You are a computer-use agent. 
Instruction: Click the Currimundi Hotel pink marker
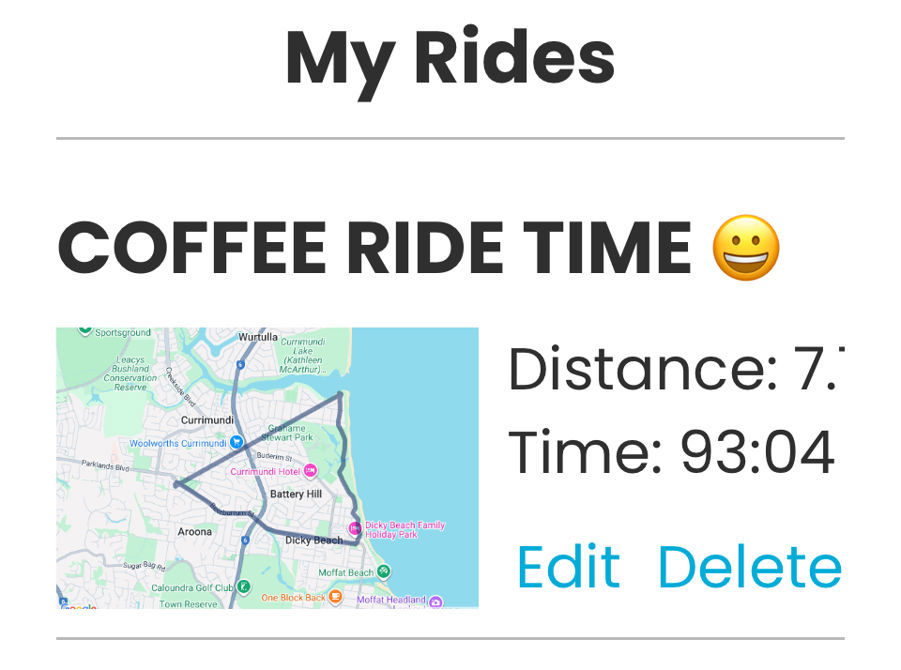click(309, 469)
